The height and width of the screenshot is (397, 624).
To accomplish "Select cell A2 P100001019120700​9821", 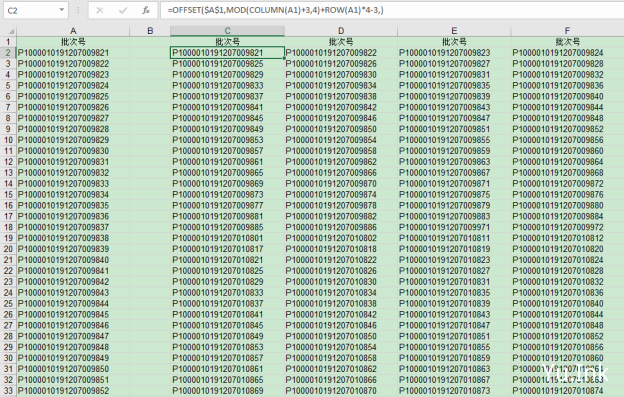I will coord(73,53).
